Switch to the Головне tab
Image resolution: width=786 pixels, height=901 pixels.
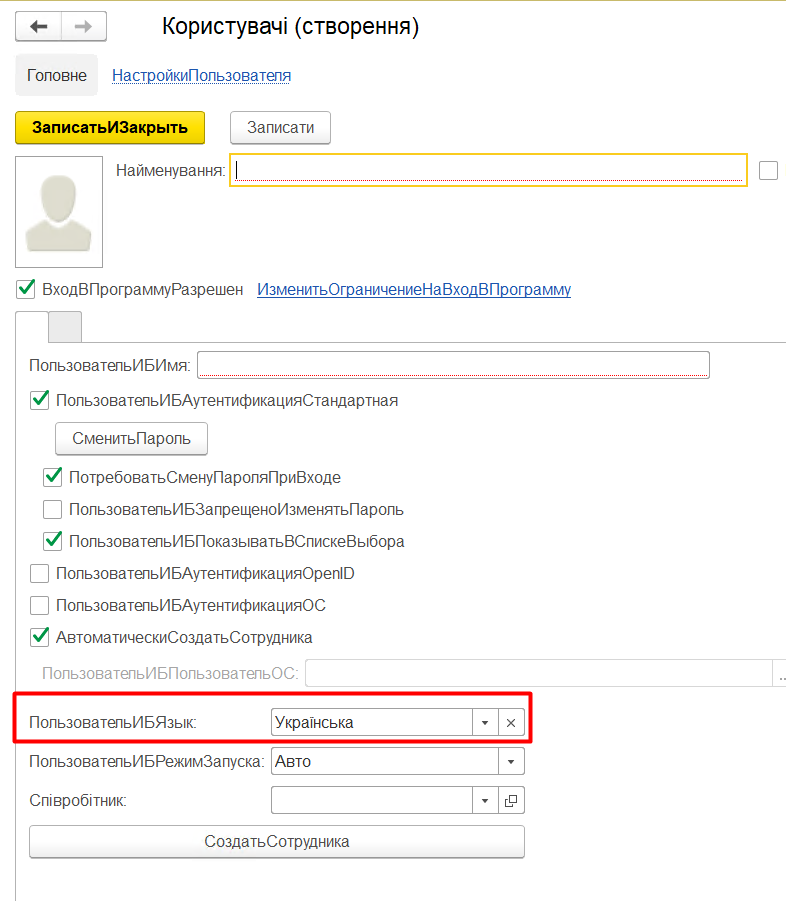tap(57, 76)
